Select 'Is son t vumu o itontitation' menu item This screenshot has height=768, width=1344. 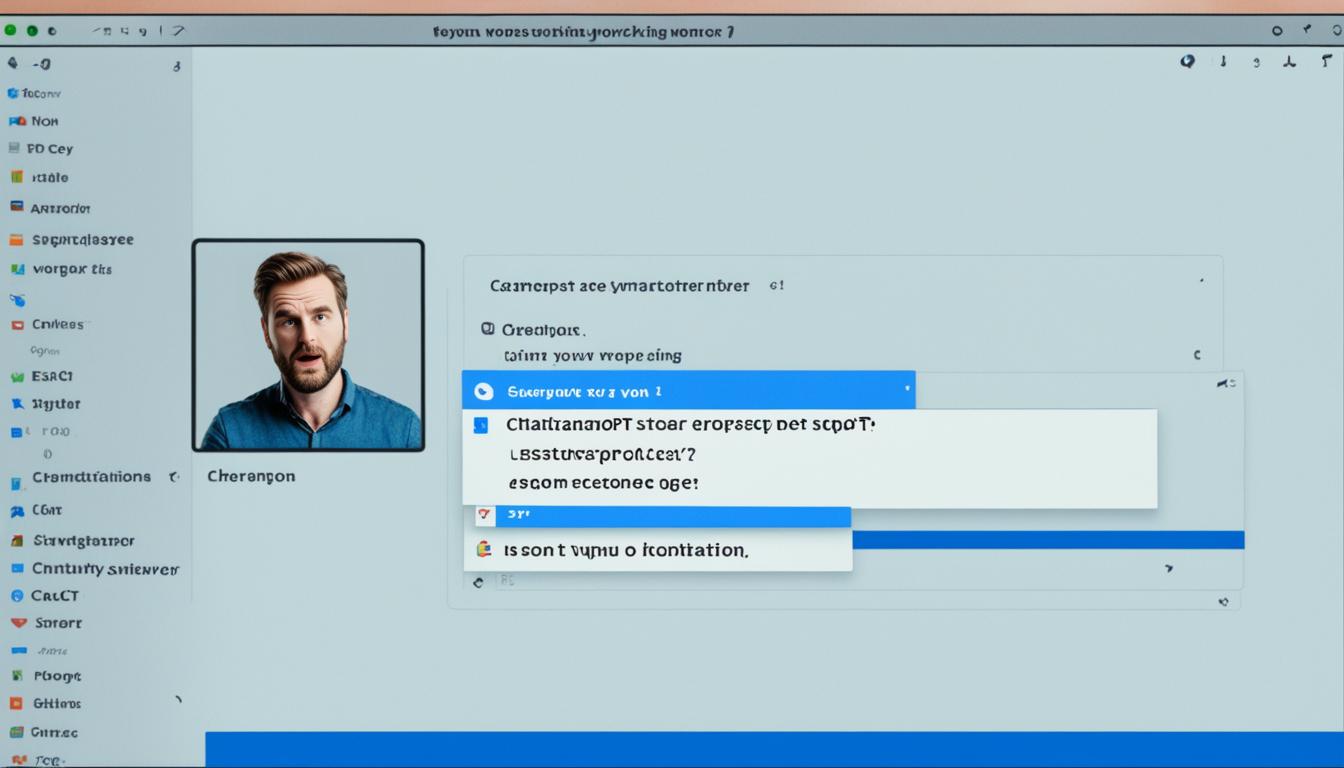(x=626, y=550)
